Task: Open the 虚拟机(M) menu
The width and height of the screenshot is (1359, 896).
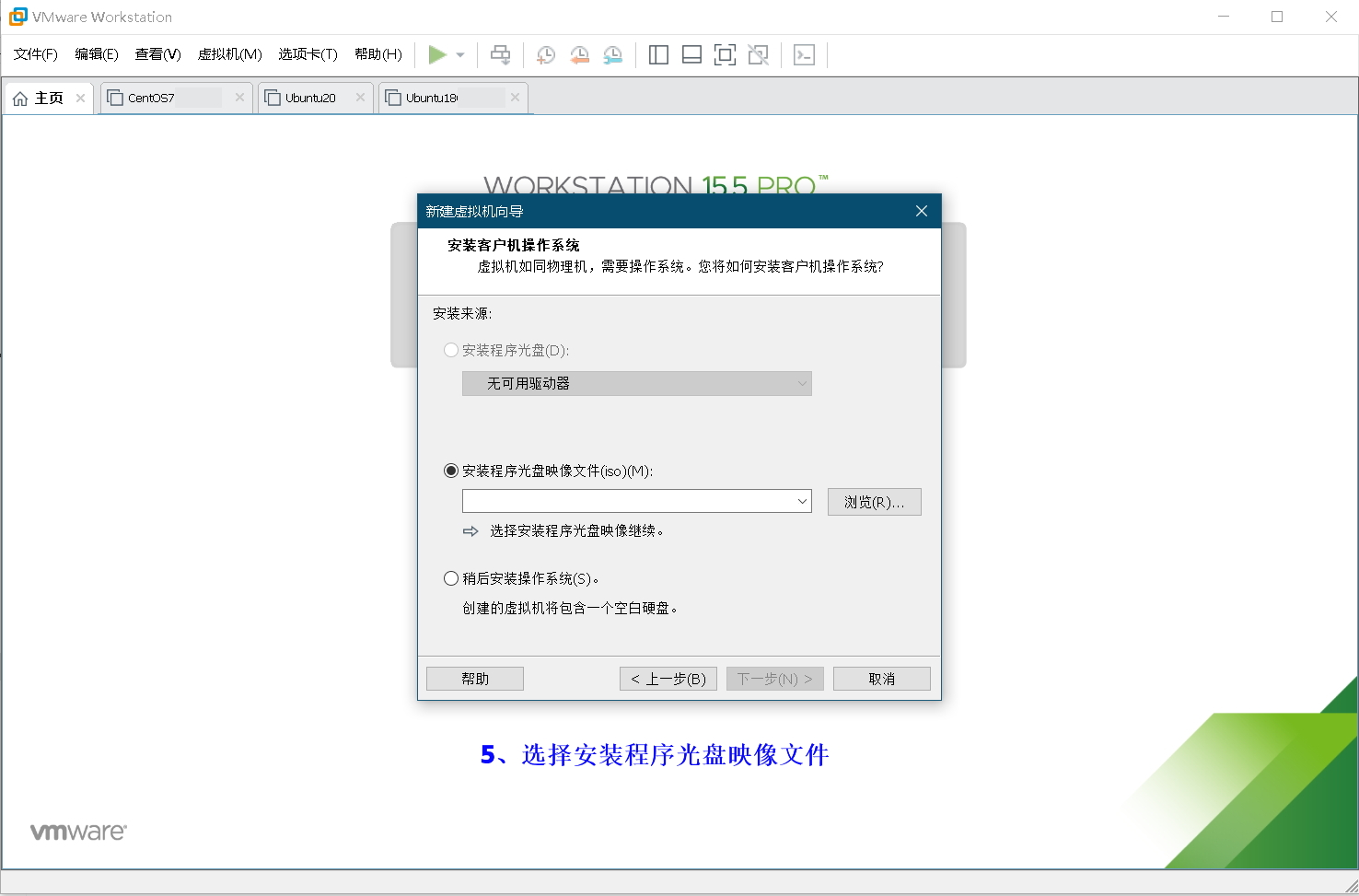Action: pos(230,54)
